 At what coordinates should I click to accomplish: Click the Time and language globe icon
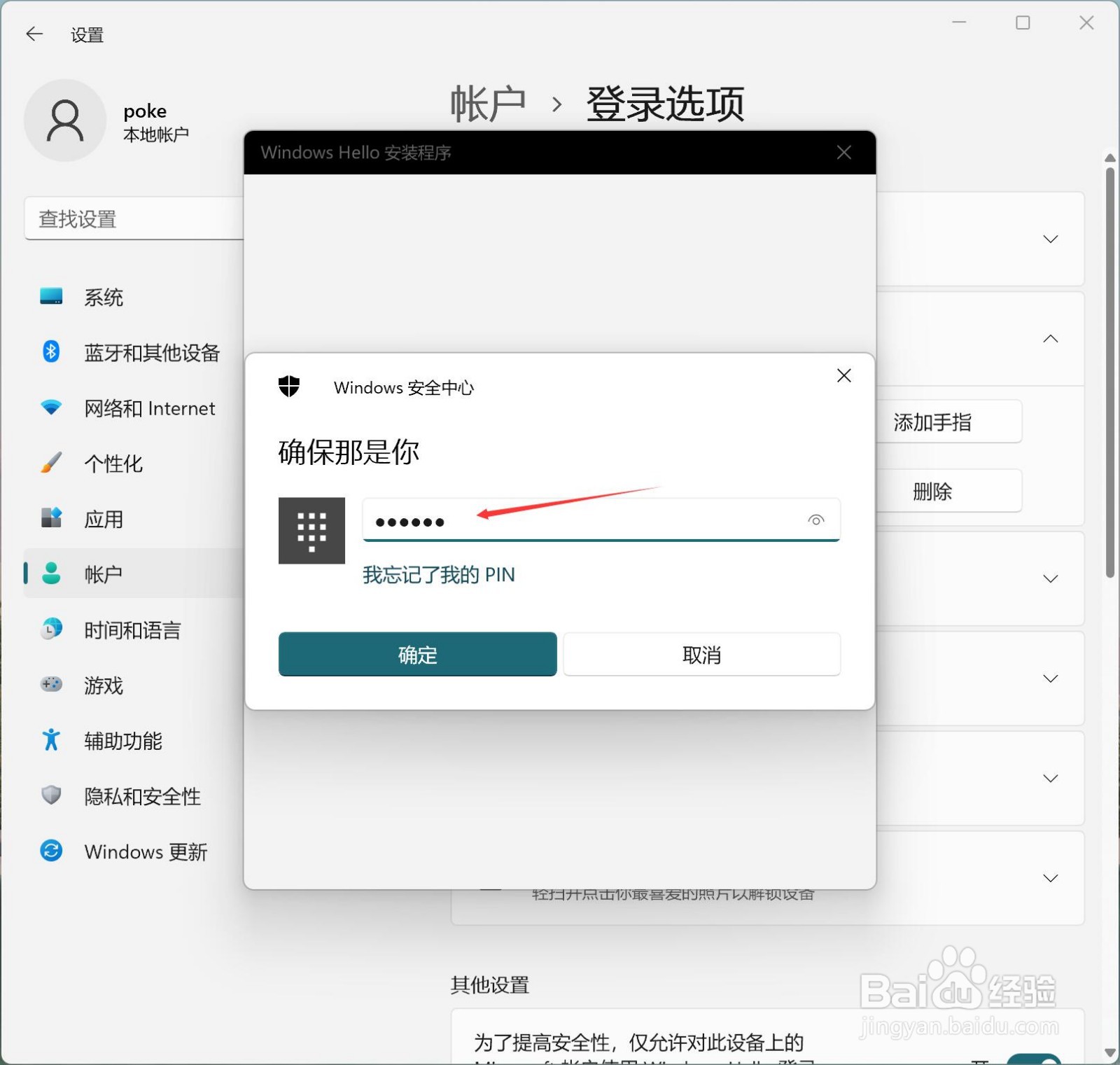(x=51, y=629)
